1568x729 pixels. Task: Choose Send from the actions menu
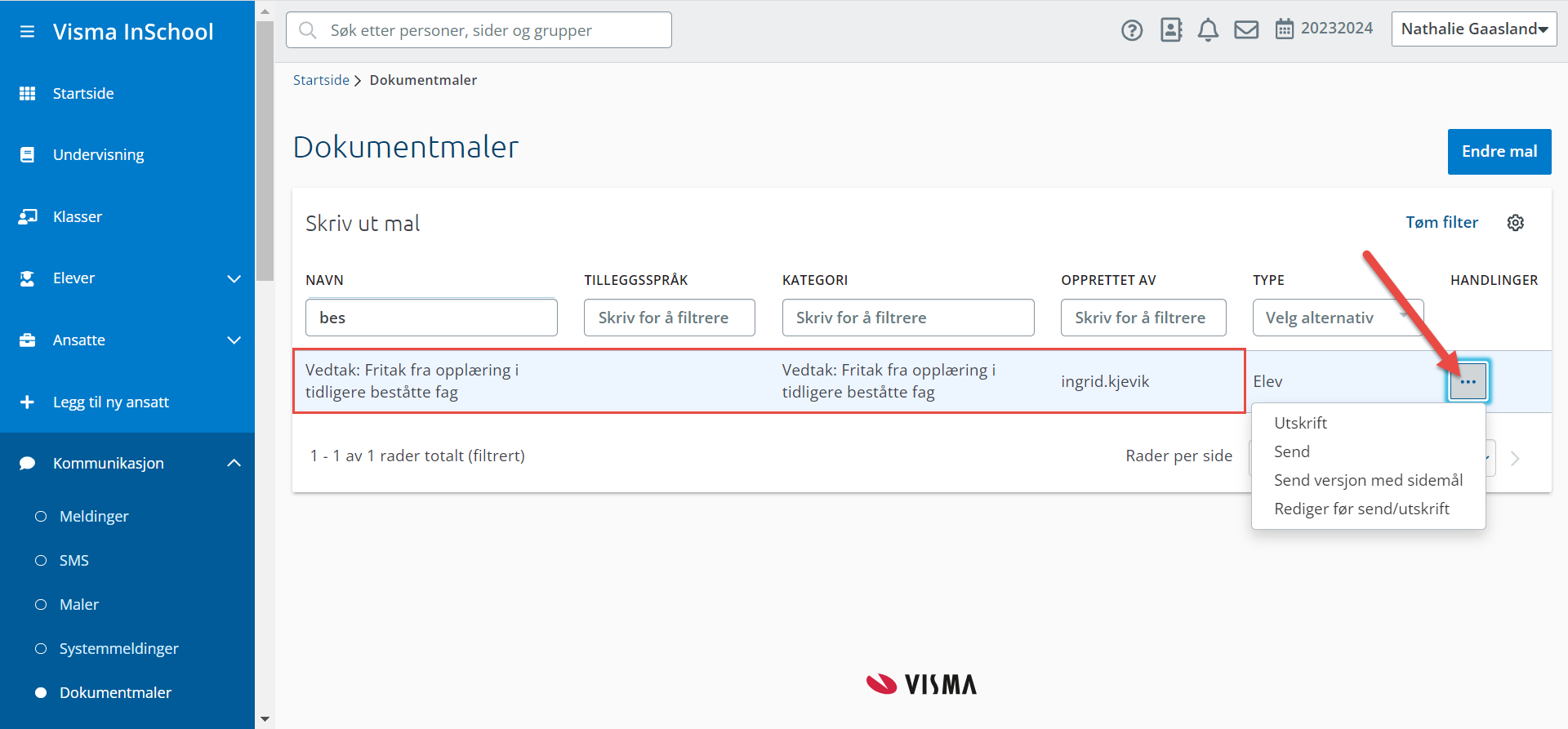pos(1292,451)
